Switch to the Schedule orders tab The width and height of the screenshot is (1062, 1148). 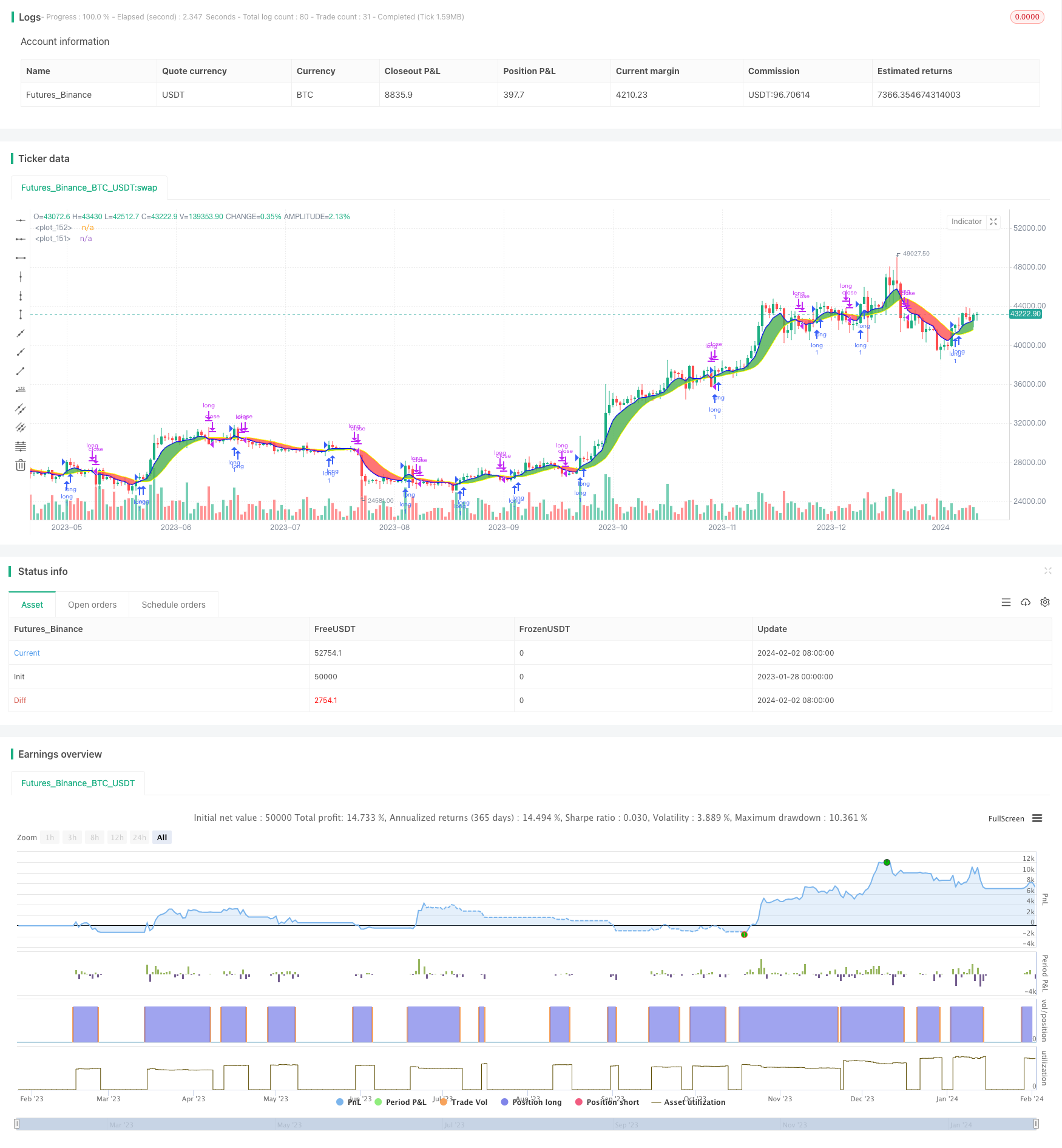[x=174, y=605]
